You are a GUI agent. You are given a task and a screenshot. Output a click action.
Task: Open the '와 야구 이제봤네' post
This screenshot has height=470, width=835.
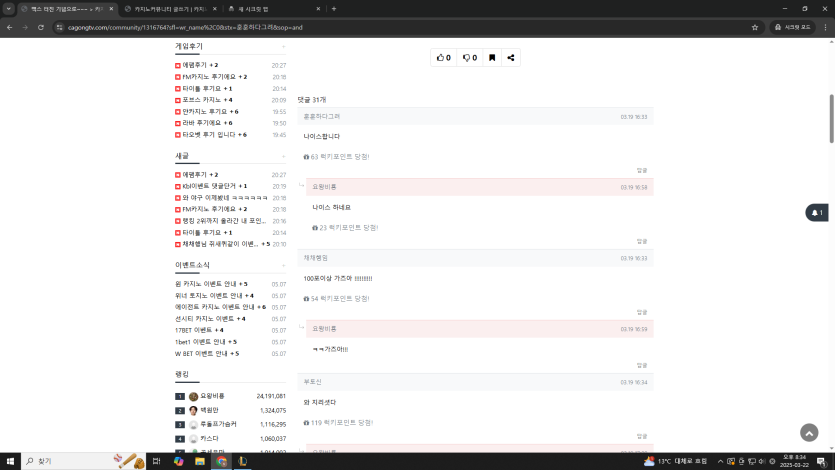(x=225, y=197)
